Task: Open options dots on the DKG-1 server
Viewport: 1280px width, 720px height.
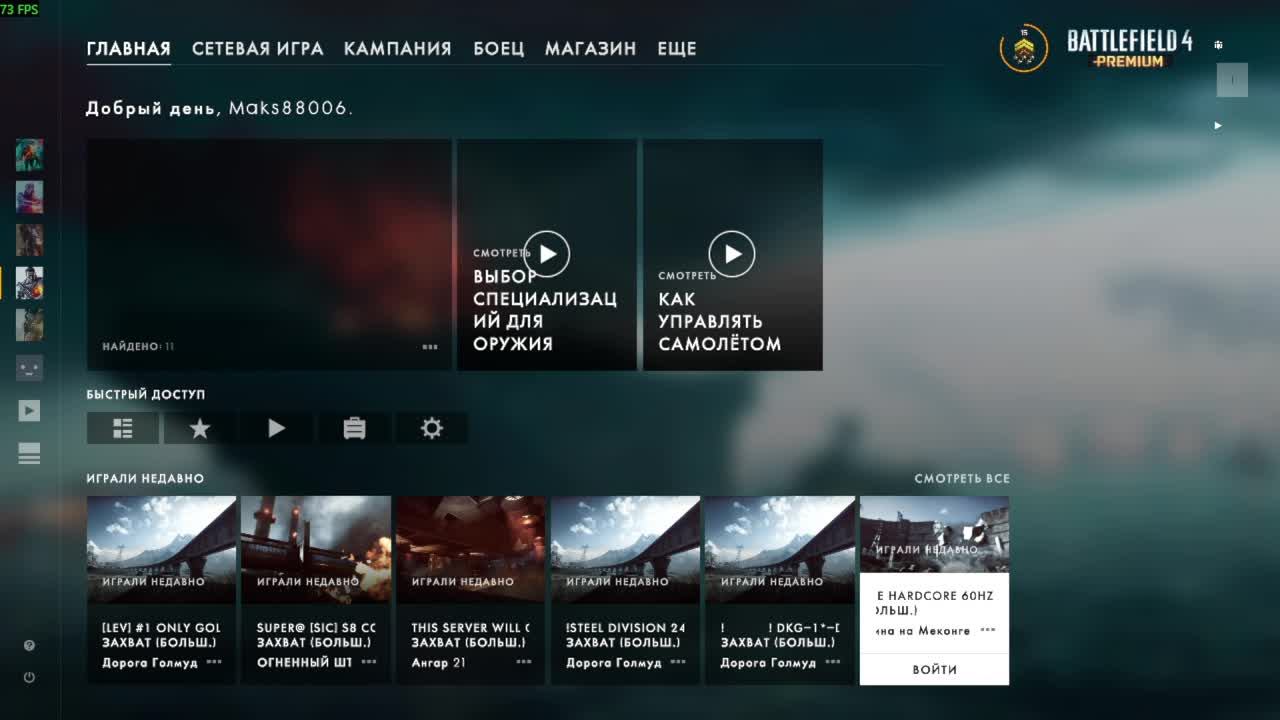Action: (x=833, y=662)
